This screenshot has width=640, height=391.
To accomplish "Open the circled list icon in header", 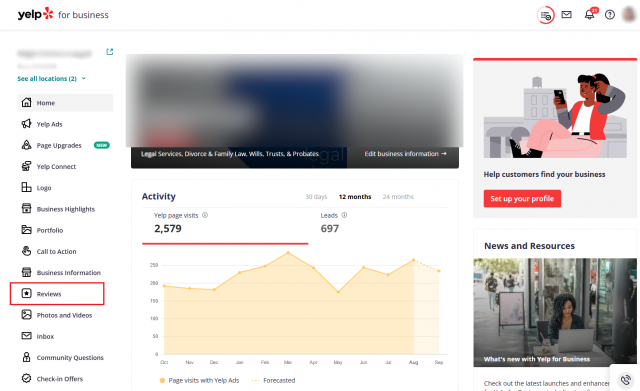I will [x=545, y=16].
